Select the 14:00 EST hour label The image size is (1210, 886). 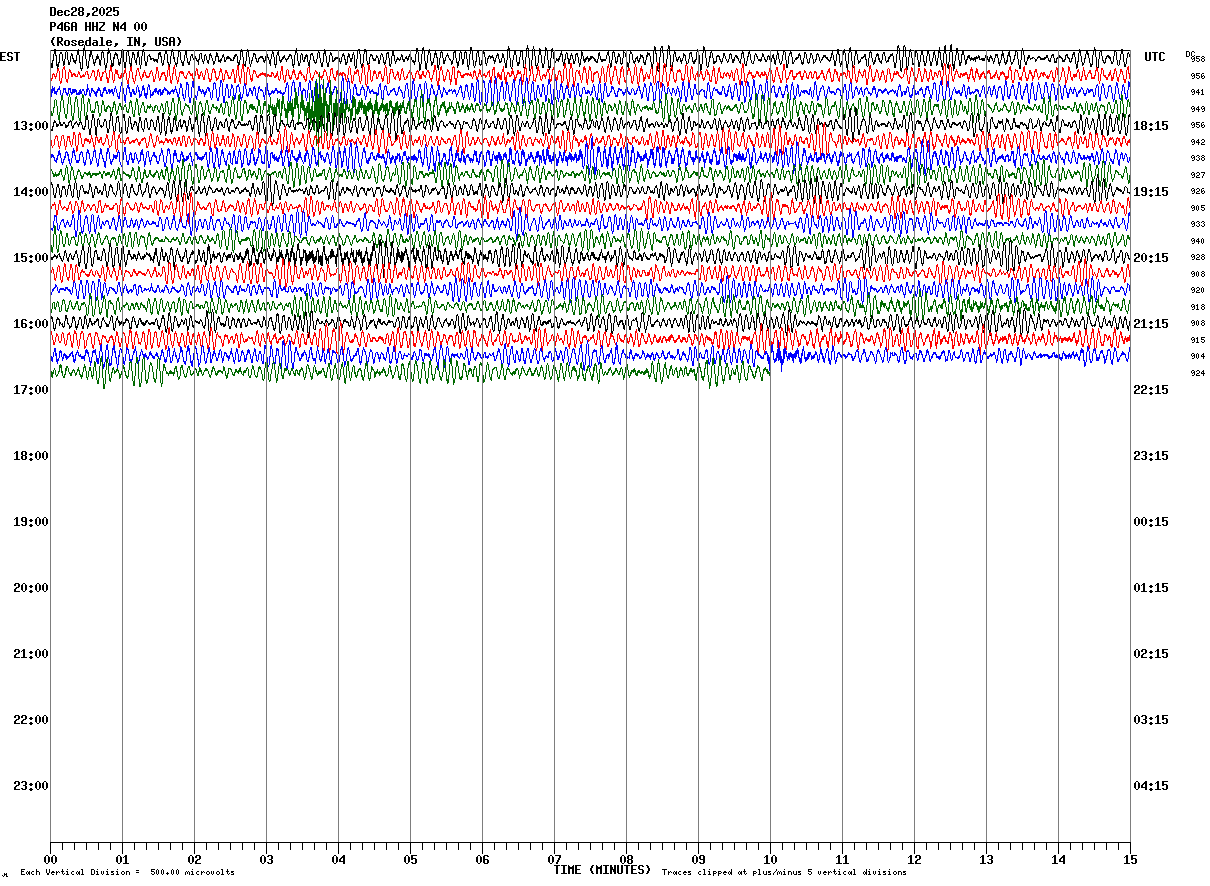(31, 192)
